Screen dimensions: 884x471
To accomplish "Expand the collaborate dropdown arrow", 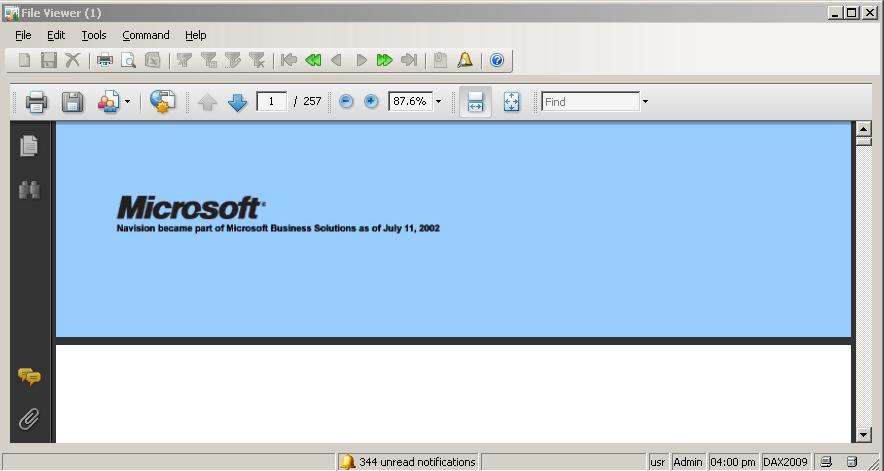I will point(127,102).
